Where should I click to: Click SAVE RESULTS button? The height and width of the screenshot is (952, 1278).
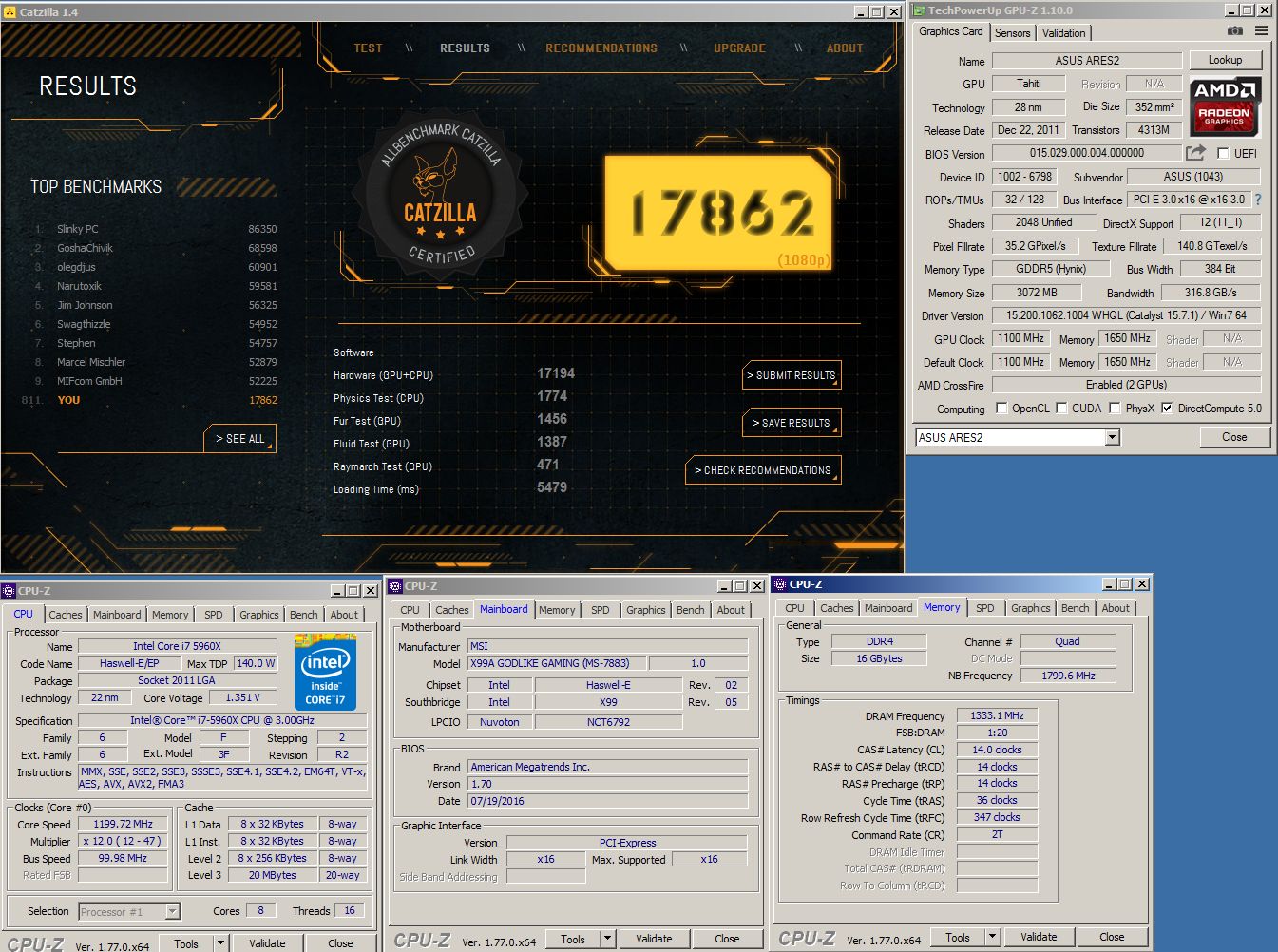pos(792,423)
